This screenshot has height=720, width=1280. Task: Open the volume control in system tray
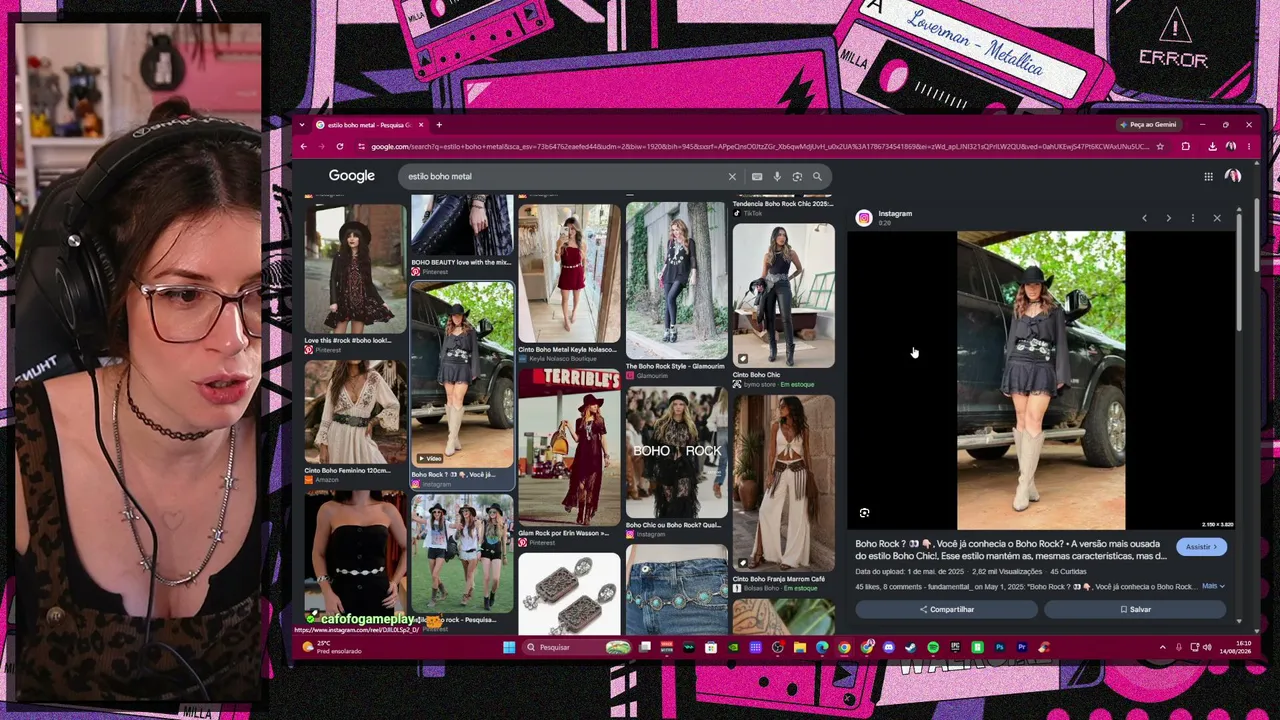click(1206, 647)
